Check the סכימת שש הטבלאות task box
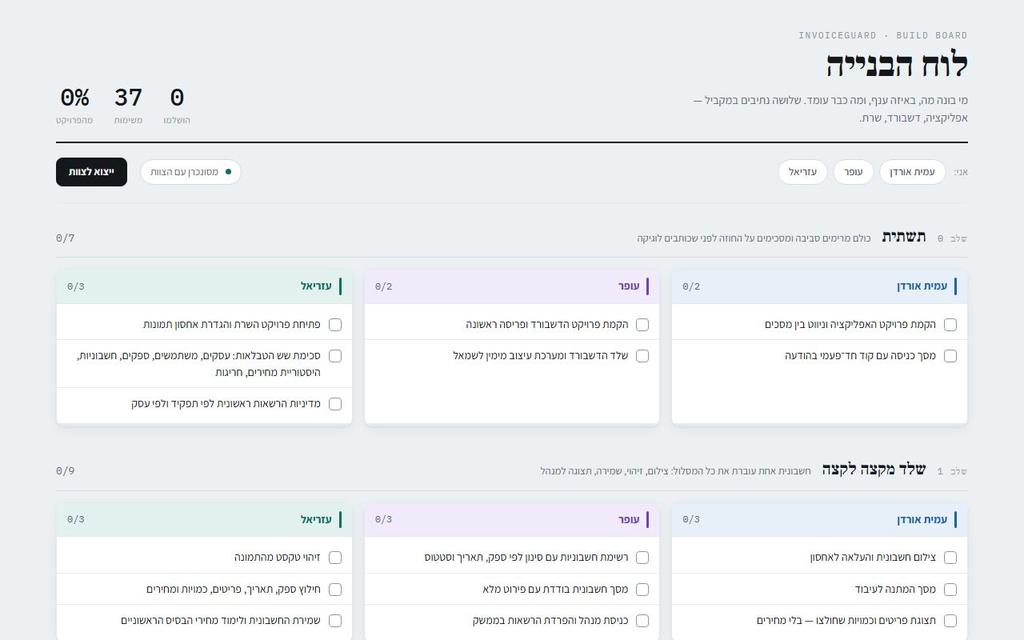 [x=335, y=356]
